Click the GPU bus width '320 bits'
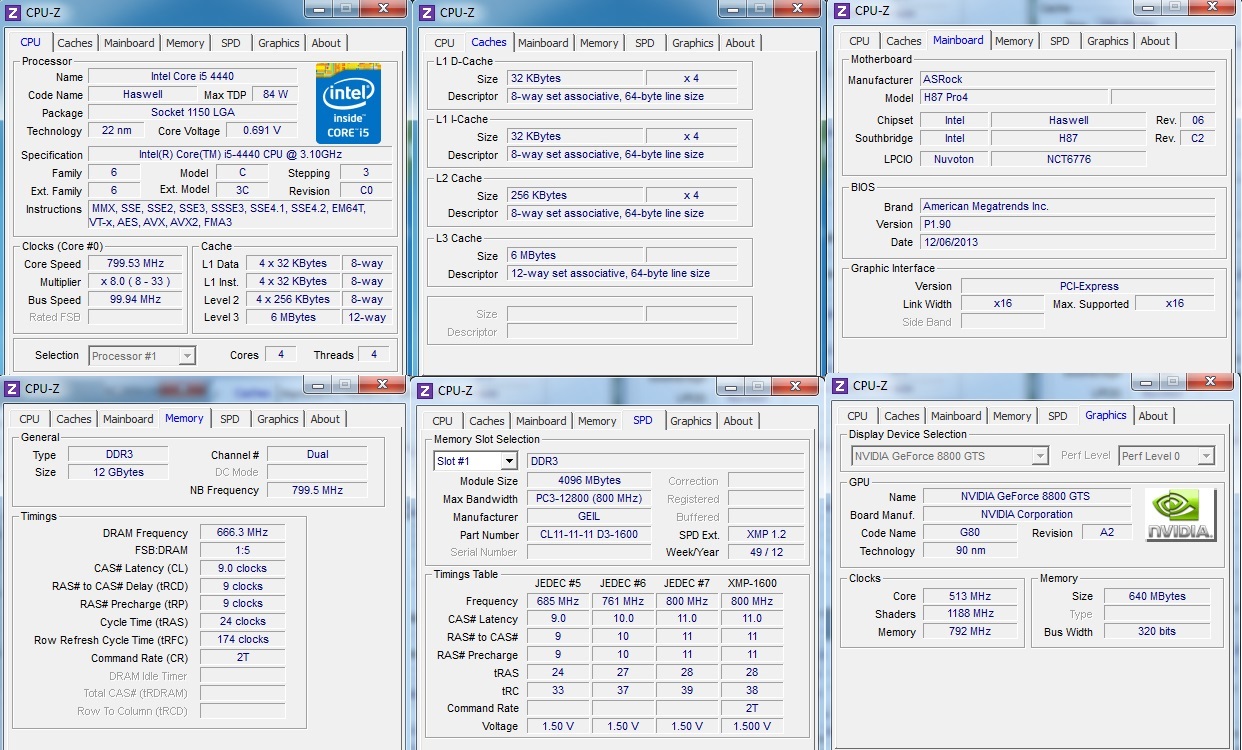1242x750 pixels. 1157,632
